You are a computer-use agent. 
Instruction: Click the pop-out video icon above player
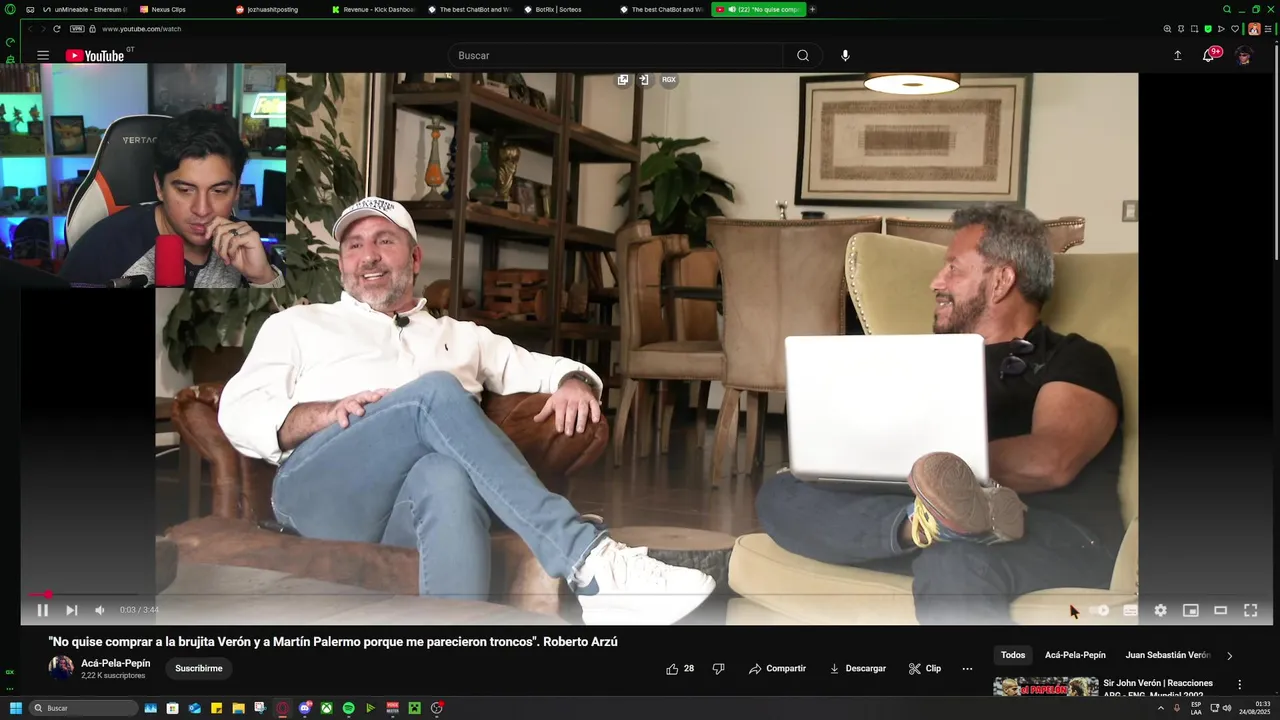622,80
